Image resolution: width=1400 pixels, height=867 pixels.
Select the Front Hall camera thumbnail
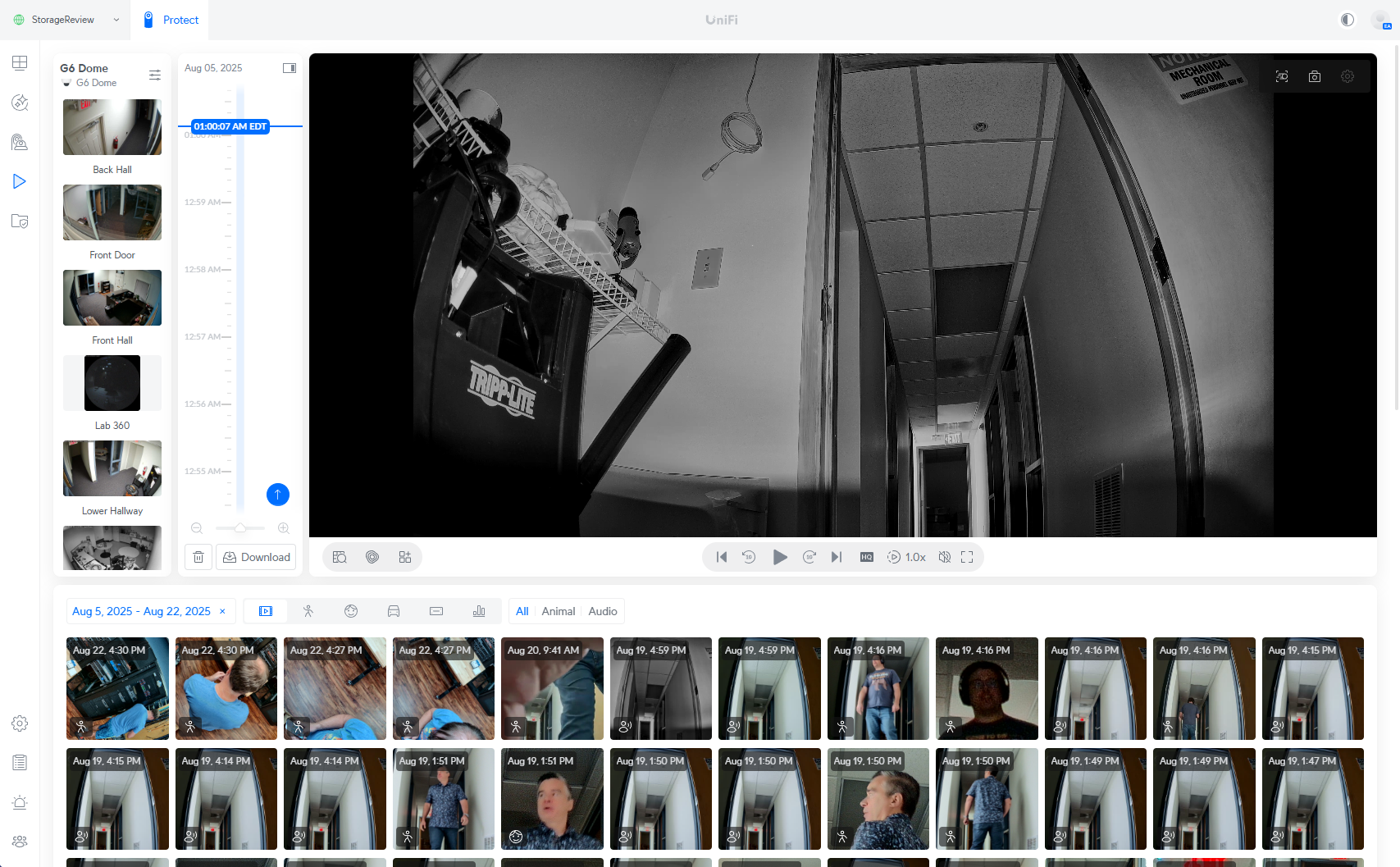pyautogui.click(x=112, y=298)
